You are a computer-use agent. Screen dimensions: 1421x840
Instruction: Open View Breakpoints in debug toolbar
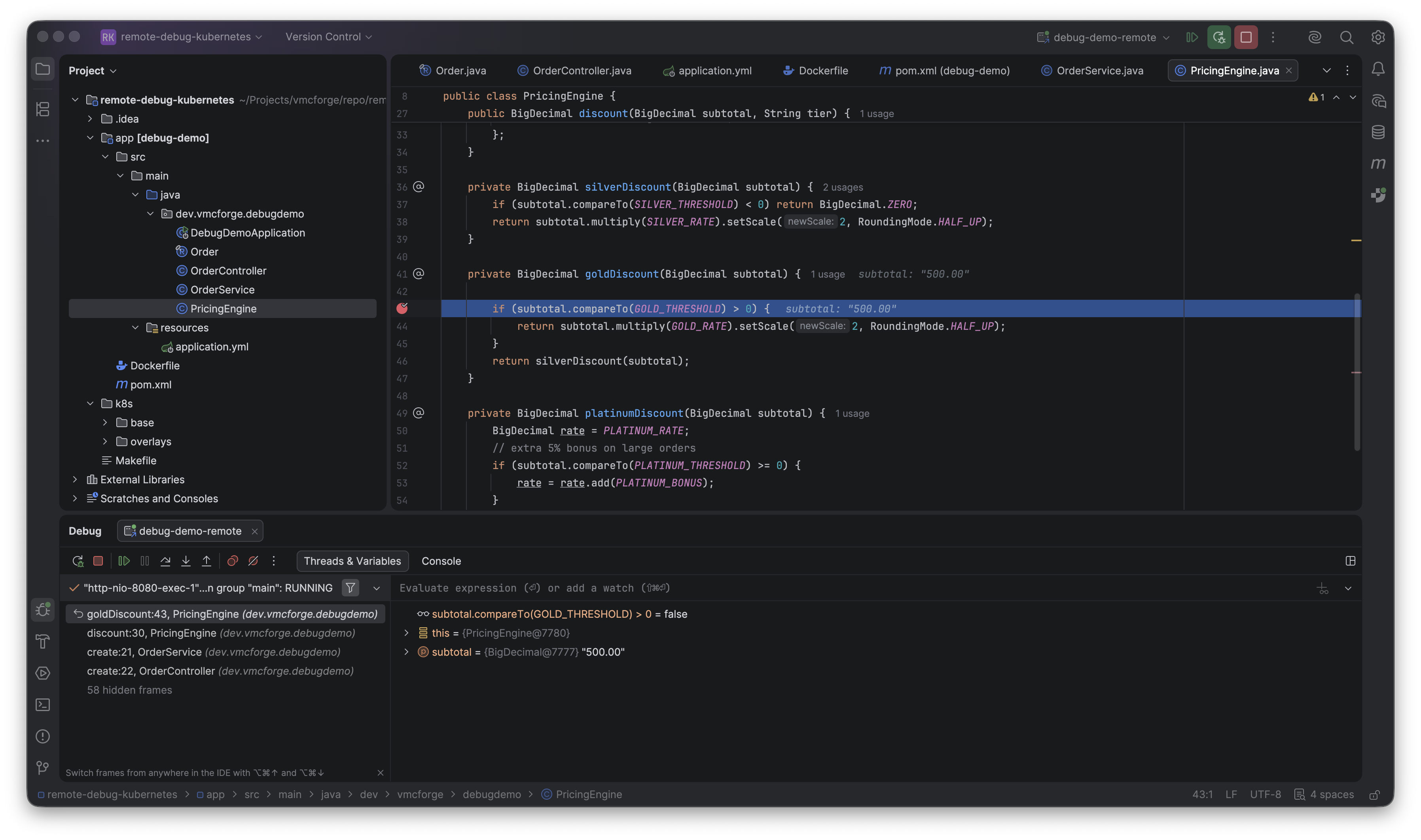[x=232, y=561]
